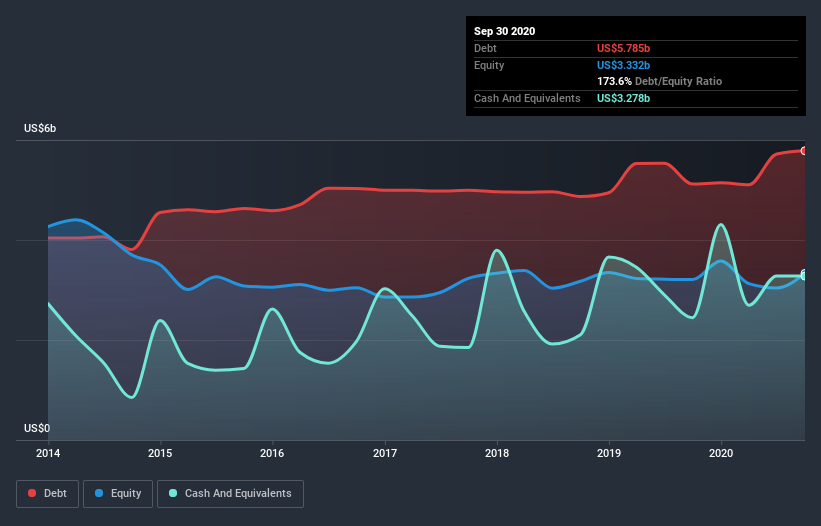This screenshot has height=526, width=821.
Task: Select the US$6b y-axis label
Action: [40, 128]
